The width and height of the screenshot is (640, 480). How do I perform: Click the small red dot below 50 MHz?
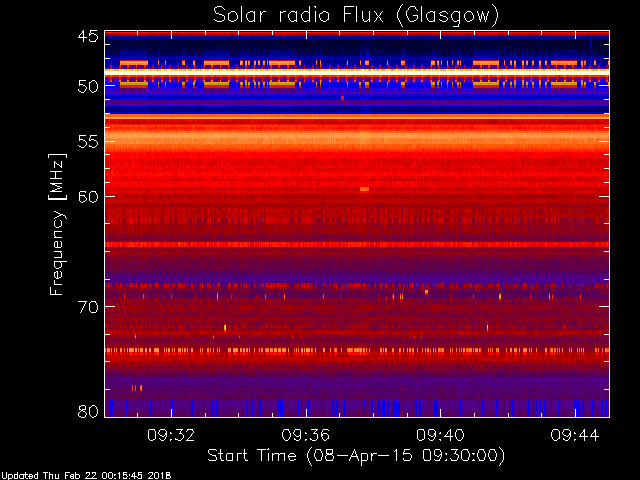click(x=342, y=98)
